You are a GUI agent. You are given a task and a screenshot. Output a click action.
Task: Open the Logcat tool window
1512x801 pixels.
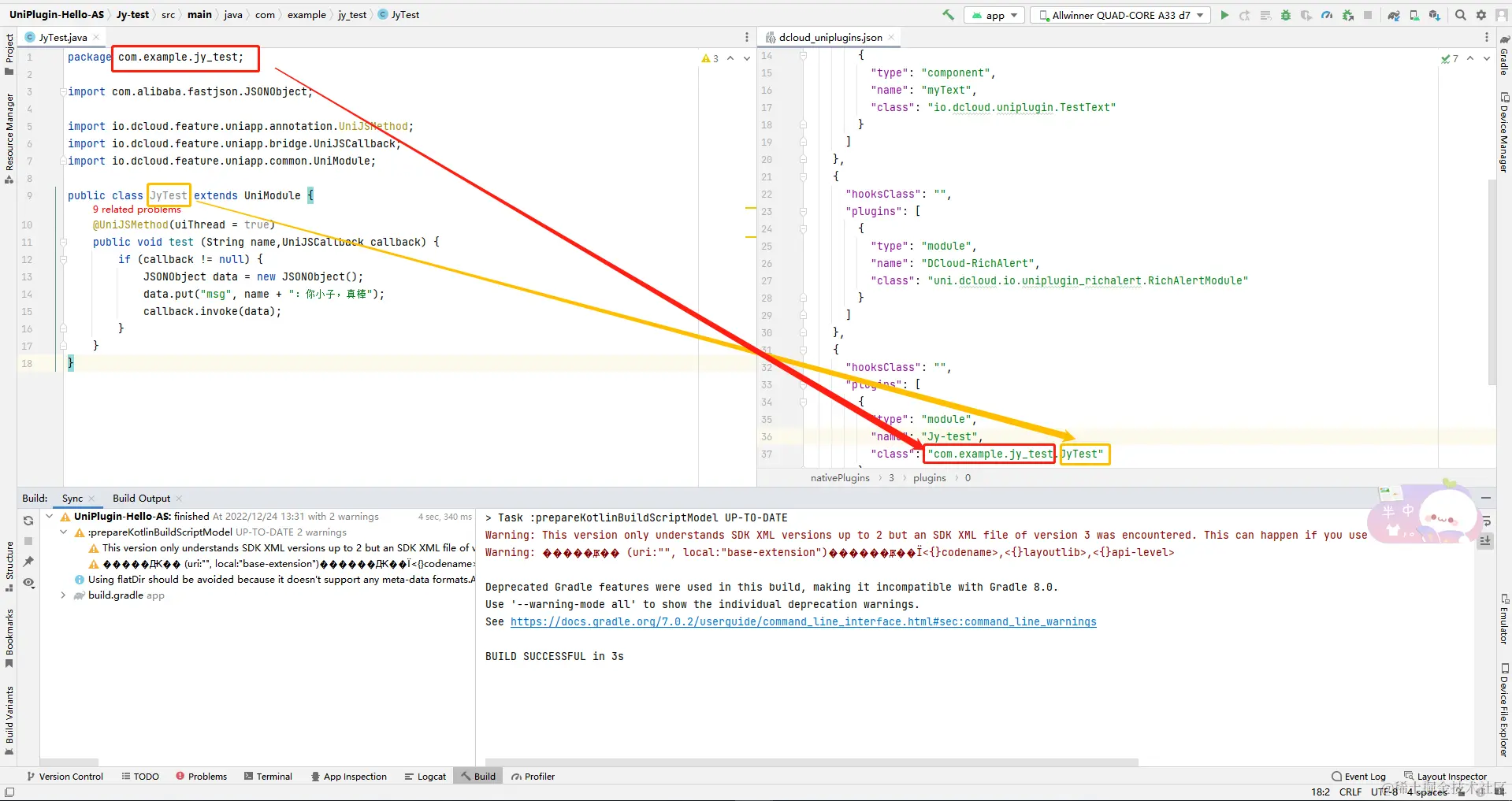point(425,777)
